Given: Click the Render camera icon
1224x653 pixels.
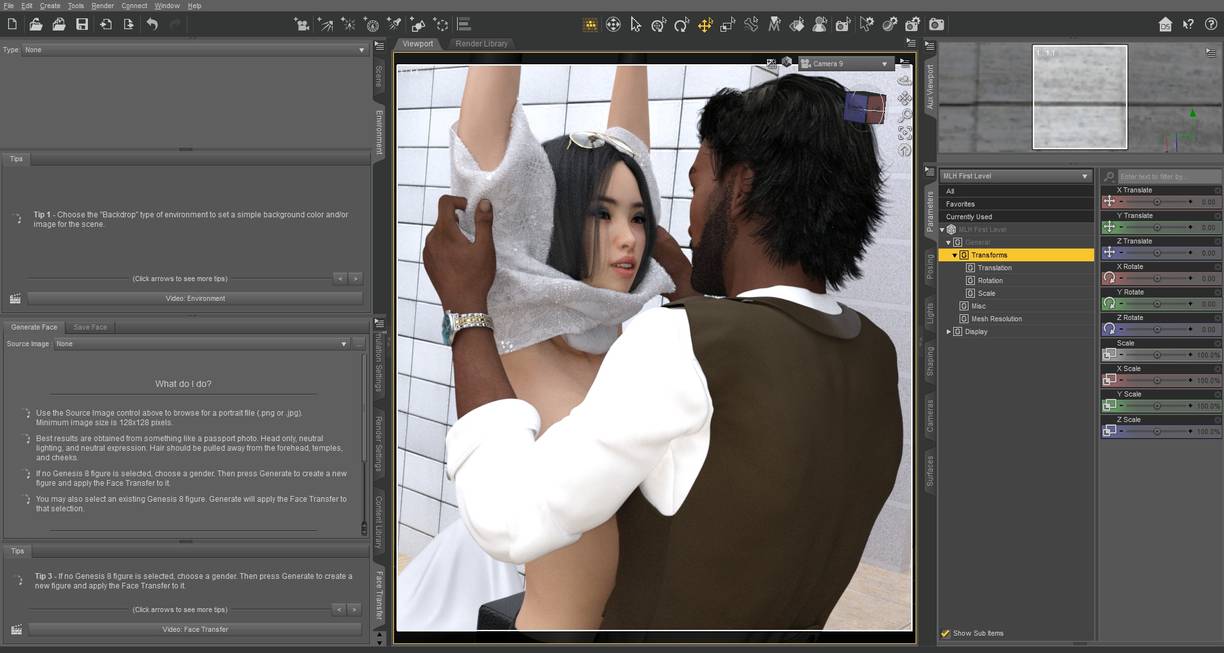Looking at the screenshot, I should coord(936,25).
